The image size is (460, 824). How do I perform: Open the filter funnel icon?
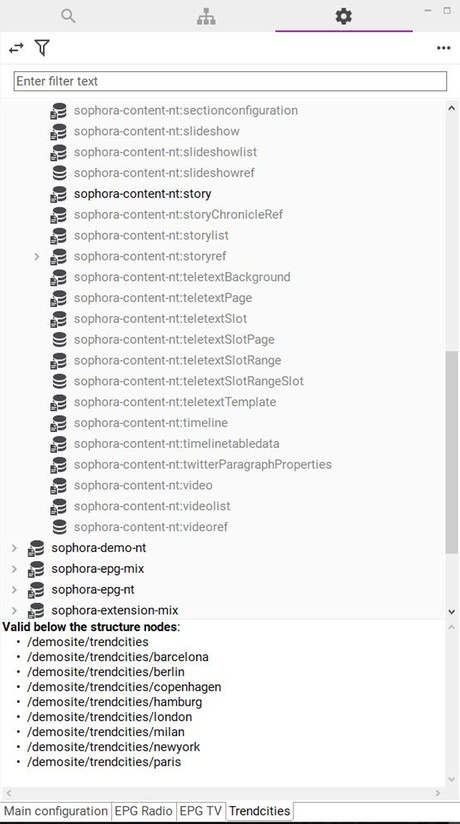pyautogui.click(x=42, y=48)
